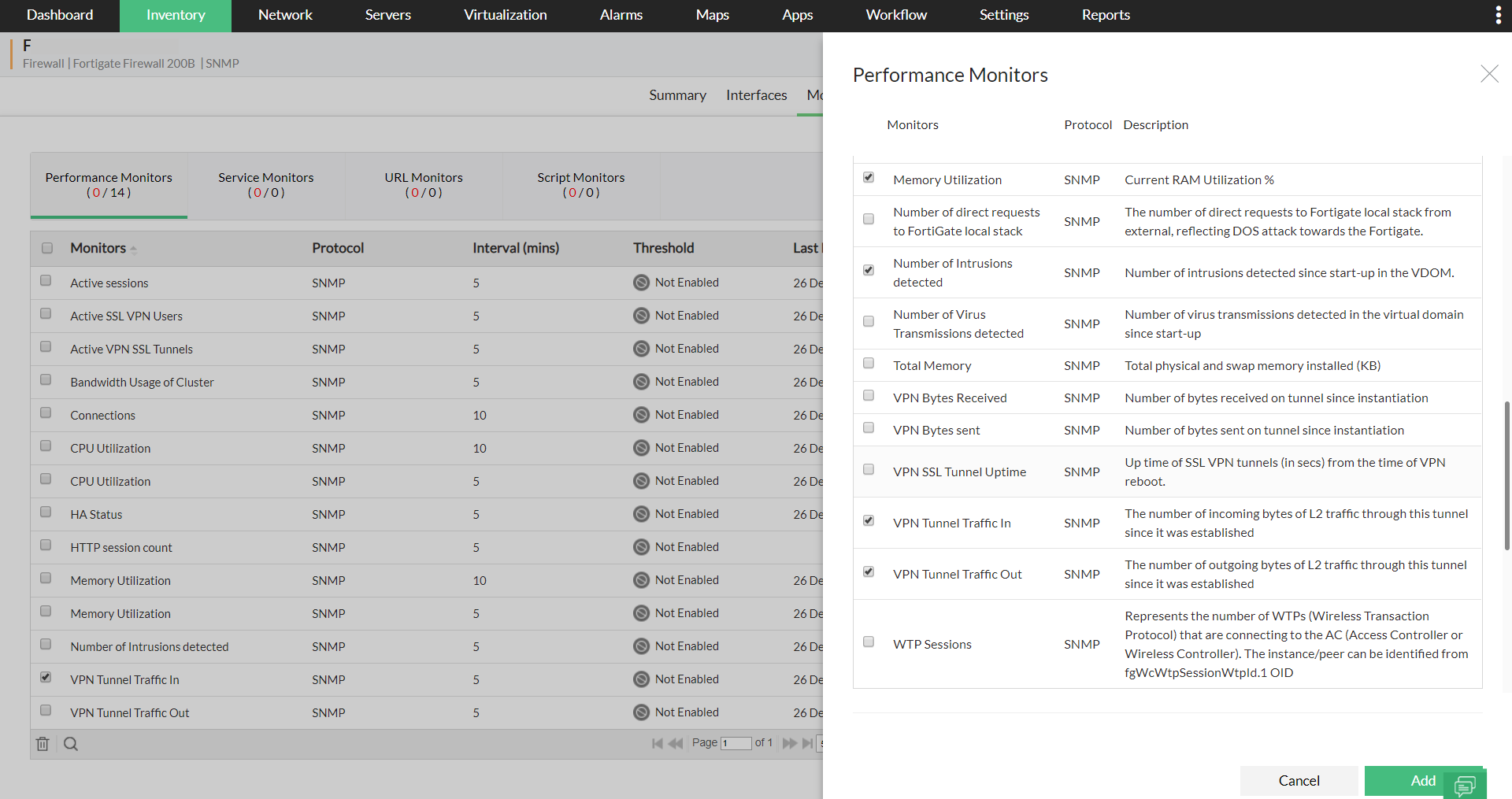
Task: Open the Alarms menu
Action: coord(621,15)
